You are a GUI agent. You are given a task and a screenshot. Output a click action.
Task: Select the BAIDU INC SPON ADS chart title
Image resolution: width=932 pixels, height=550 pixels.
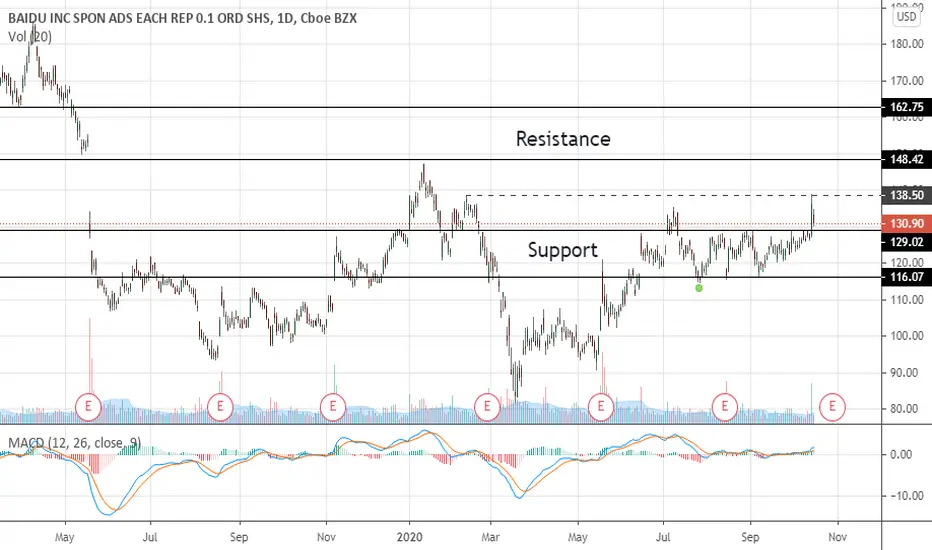(x=182, y=18)
